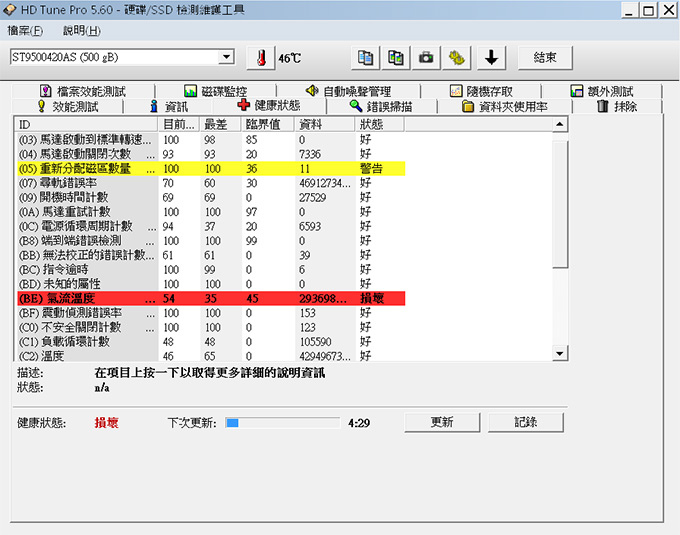This screenshot has width=680, height=535.
Task: Switch to the 額外測試 tab
Action: [x=602, y=91]
